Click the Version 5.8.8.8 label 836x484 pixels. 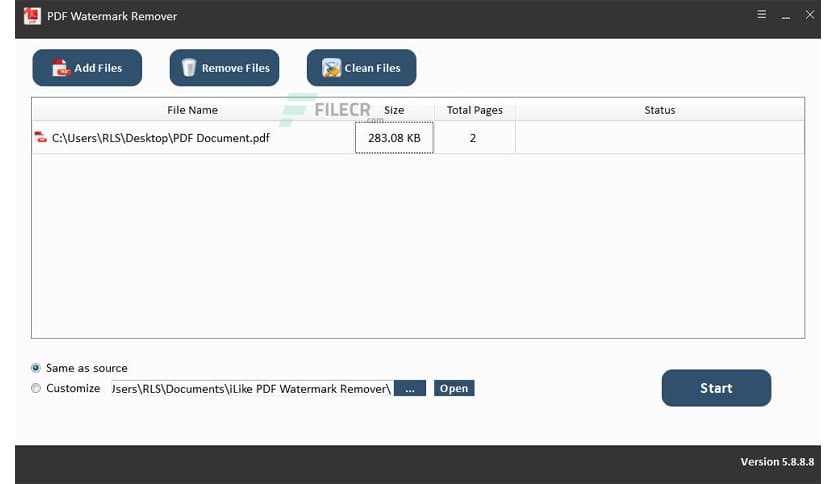(x=777, y=462)
